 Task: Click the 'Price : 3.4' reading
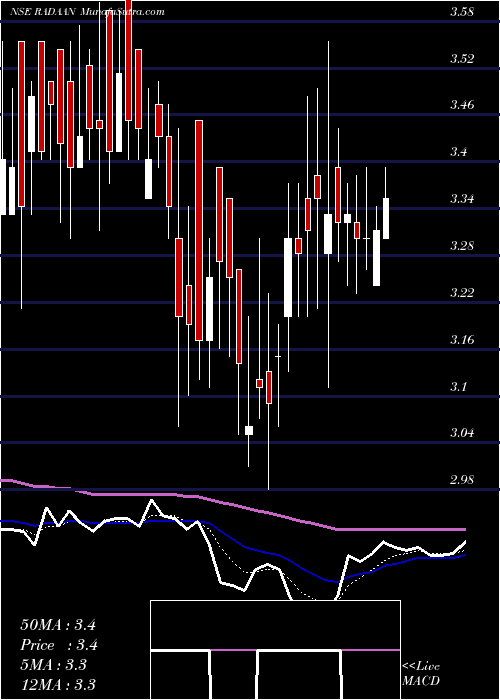pyautogui.click(x=59, y=645)
